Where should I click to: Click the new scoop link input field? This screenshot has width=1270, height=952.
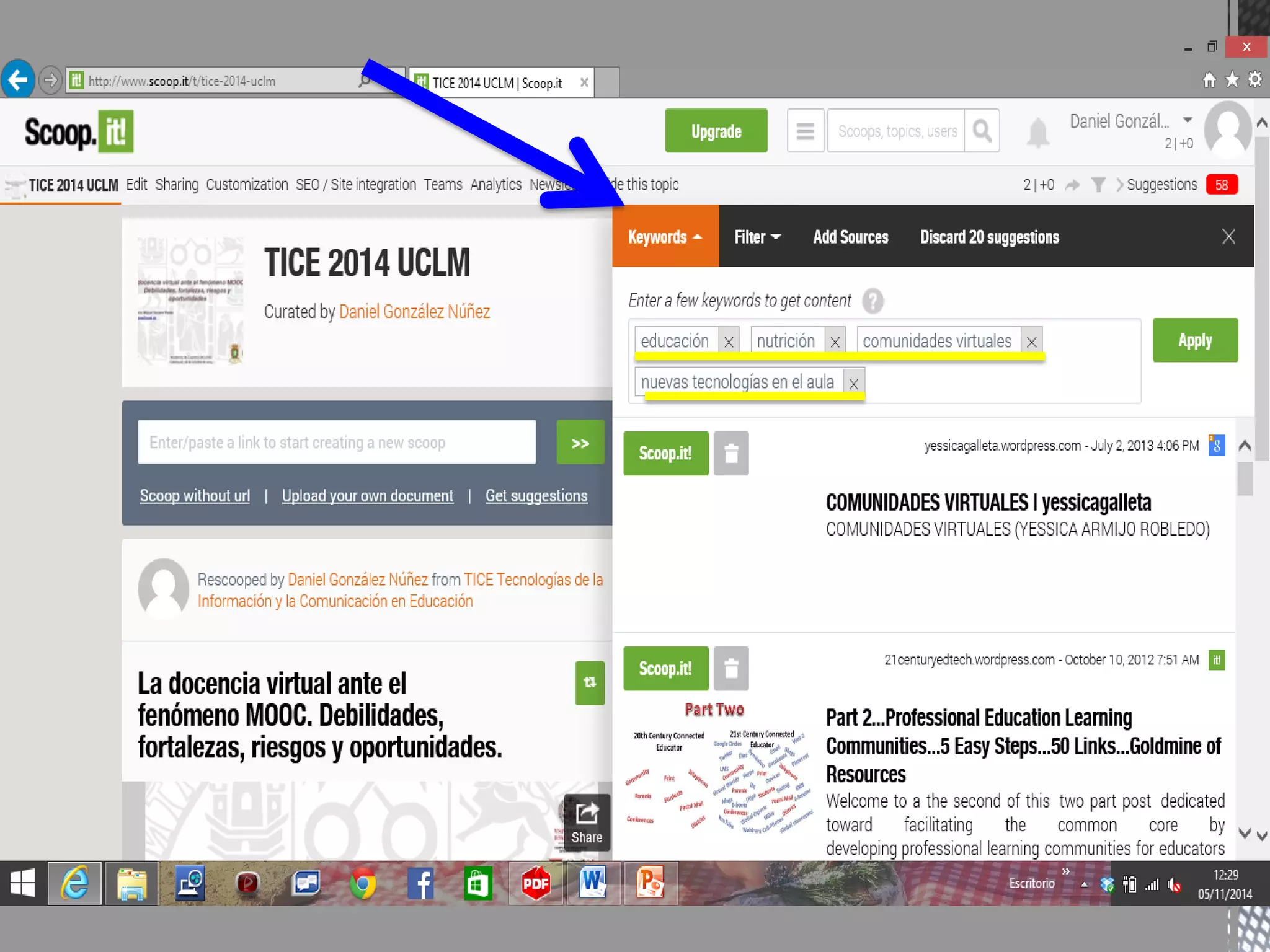pyautogui.click(x=337, y=443)
